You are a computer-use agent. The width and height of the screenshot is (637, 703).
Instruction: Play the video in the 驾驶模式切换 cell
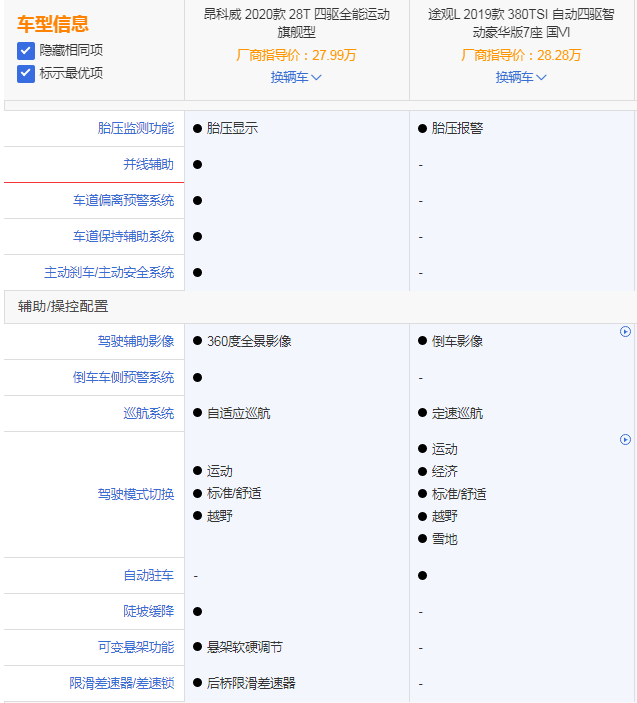(625, 439)
